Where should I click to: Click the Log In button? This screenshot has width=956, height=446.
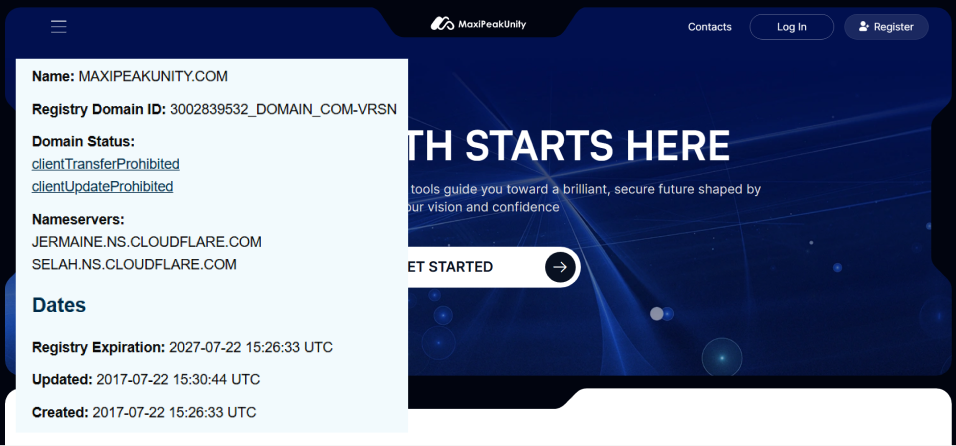click(x=791, y=27)
